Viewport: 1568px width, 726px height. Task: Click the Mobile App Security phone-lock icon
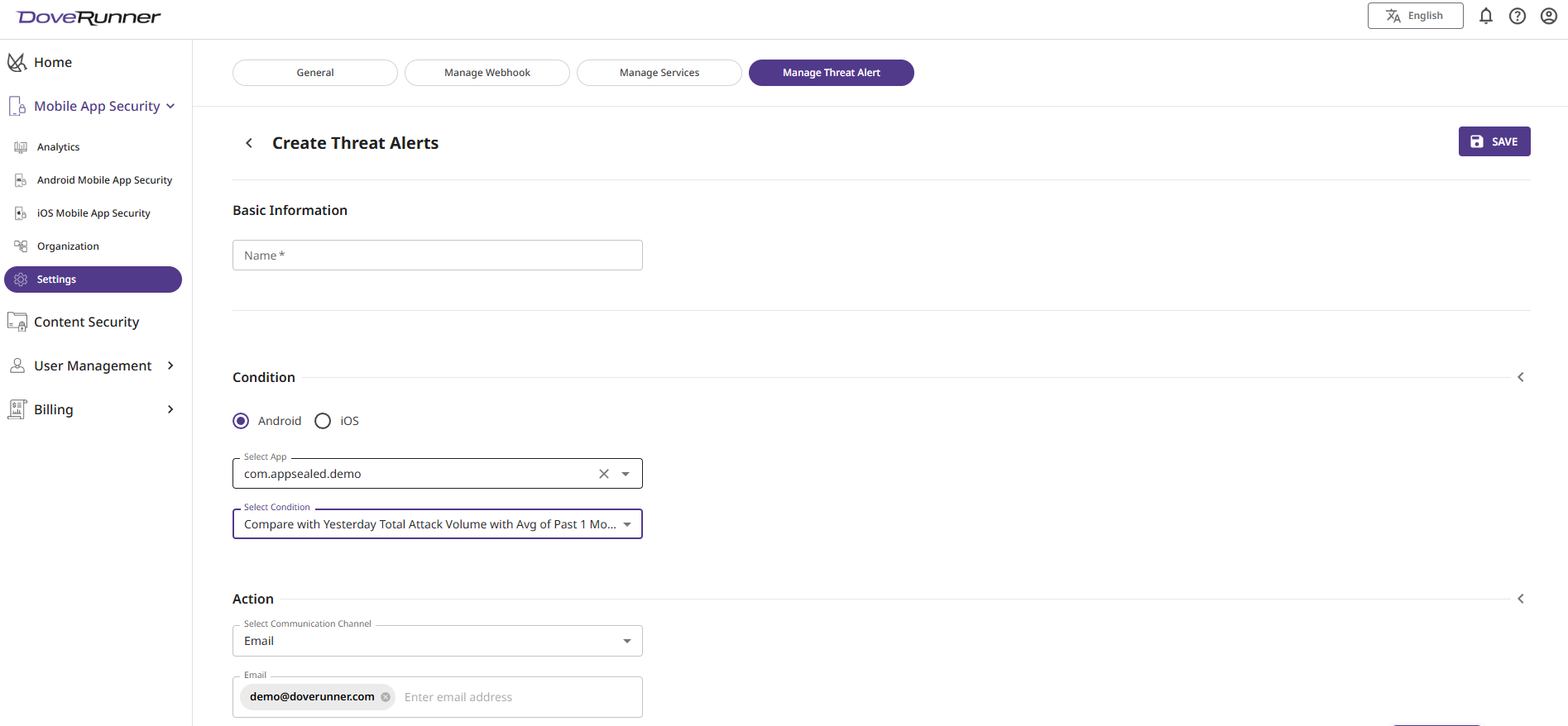click(17, 106)
